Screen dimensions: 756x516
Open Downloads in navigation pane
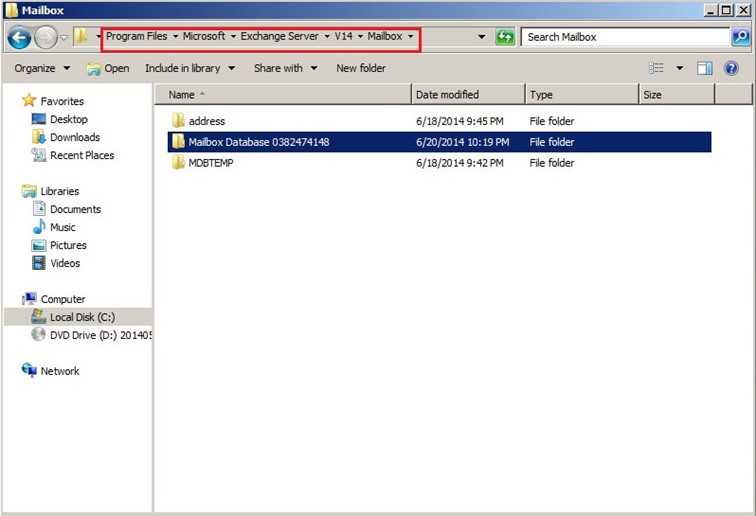pos(75,137)
